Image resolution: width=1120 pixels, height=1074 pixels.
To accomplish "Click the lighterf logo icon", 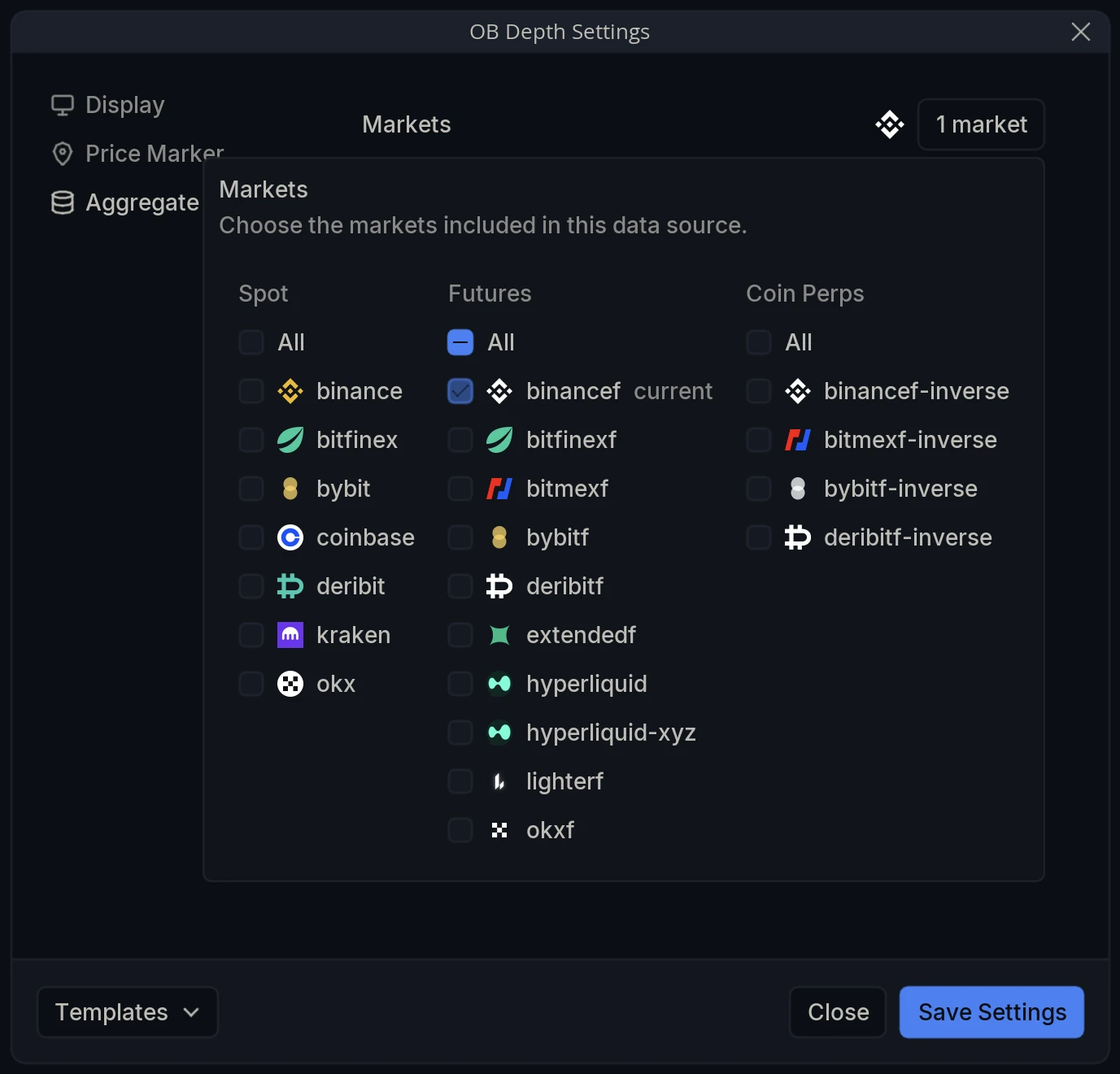I will pyautogui.click(x=499, y=781).
